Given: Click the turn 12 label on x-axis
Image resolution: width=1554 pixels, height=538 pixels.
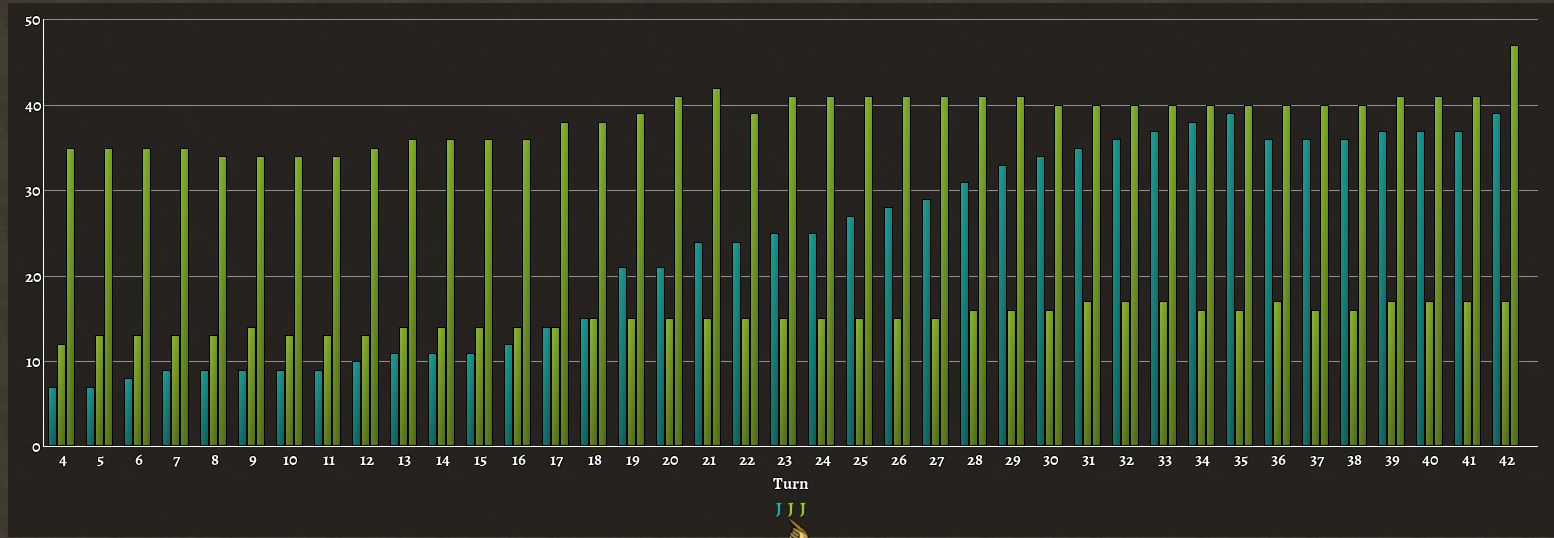Looking at the screenshot, I should pyautogui.click(x=366, y=461).
